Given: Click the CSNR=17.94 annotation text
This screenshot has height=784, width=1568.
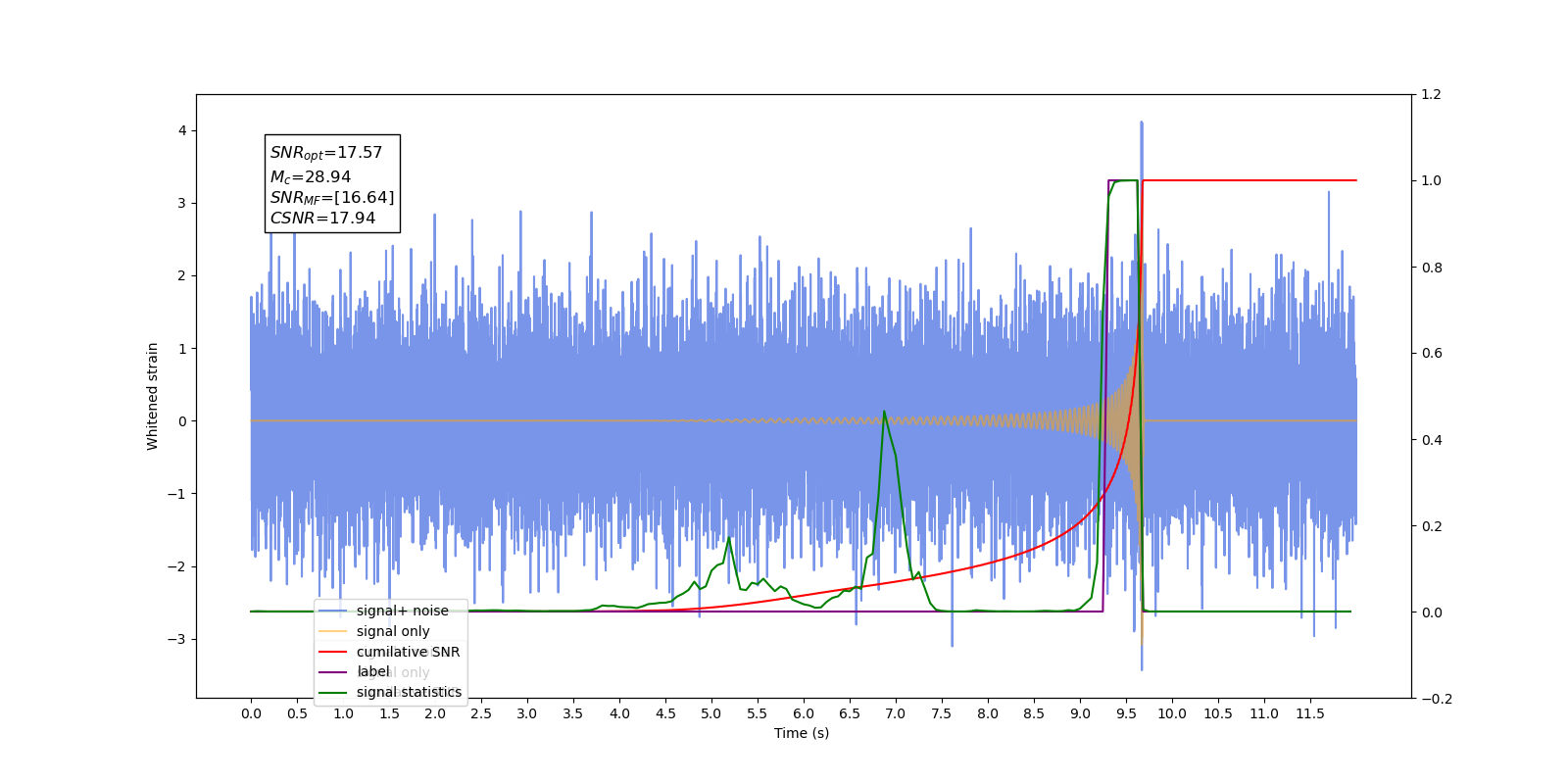Looking at the screenshot, I should pyautogui.click(x=322, y=218).
